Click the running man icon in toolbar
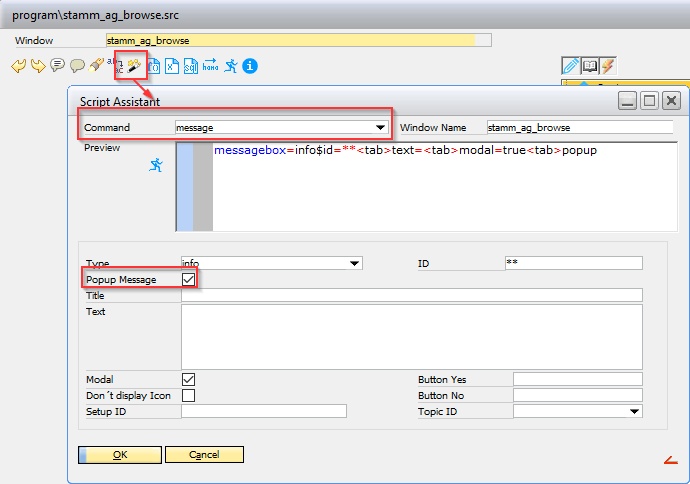 [231, 66]
